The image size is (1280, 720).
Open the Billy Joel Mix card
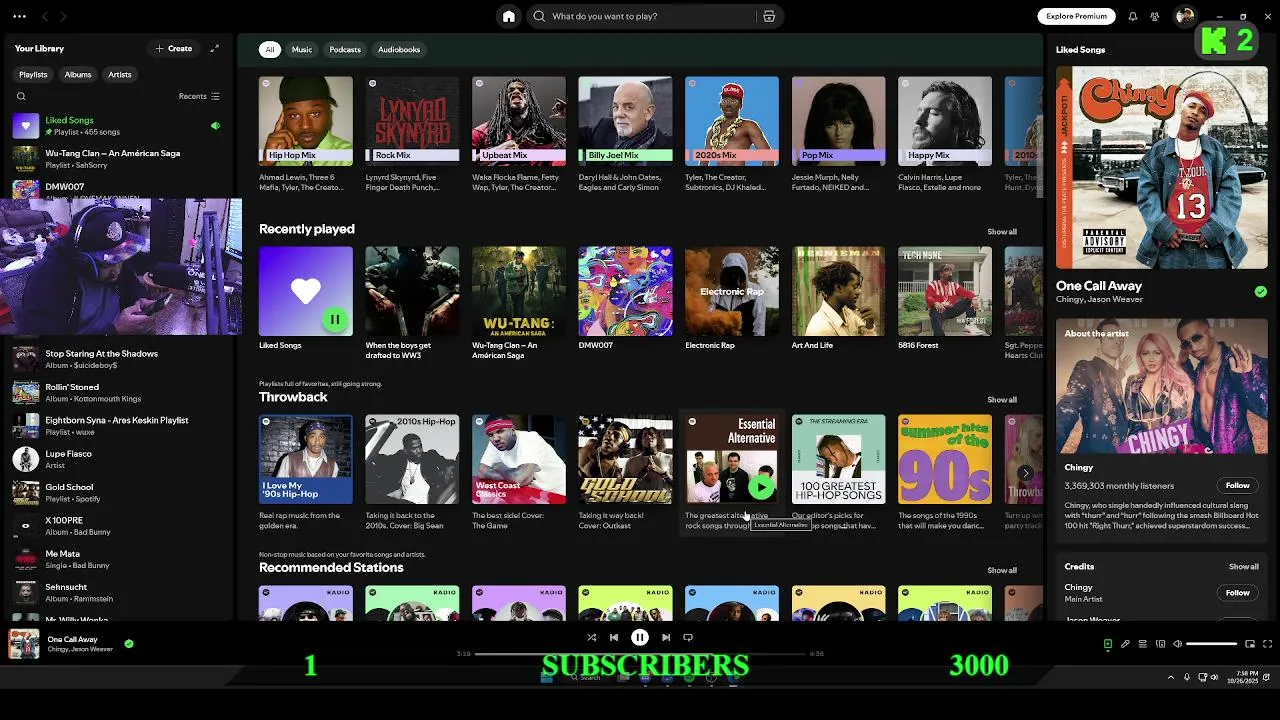tap(625, 134)
